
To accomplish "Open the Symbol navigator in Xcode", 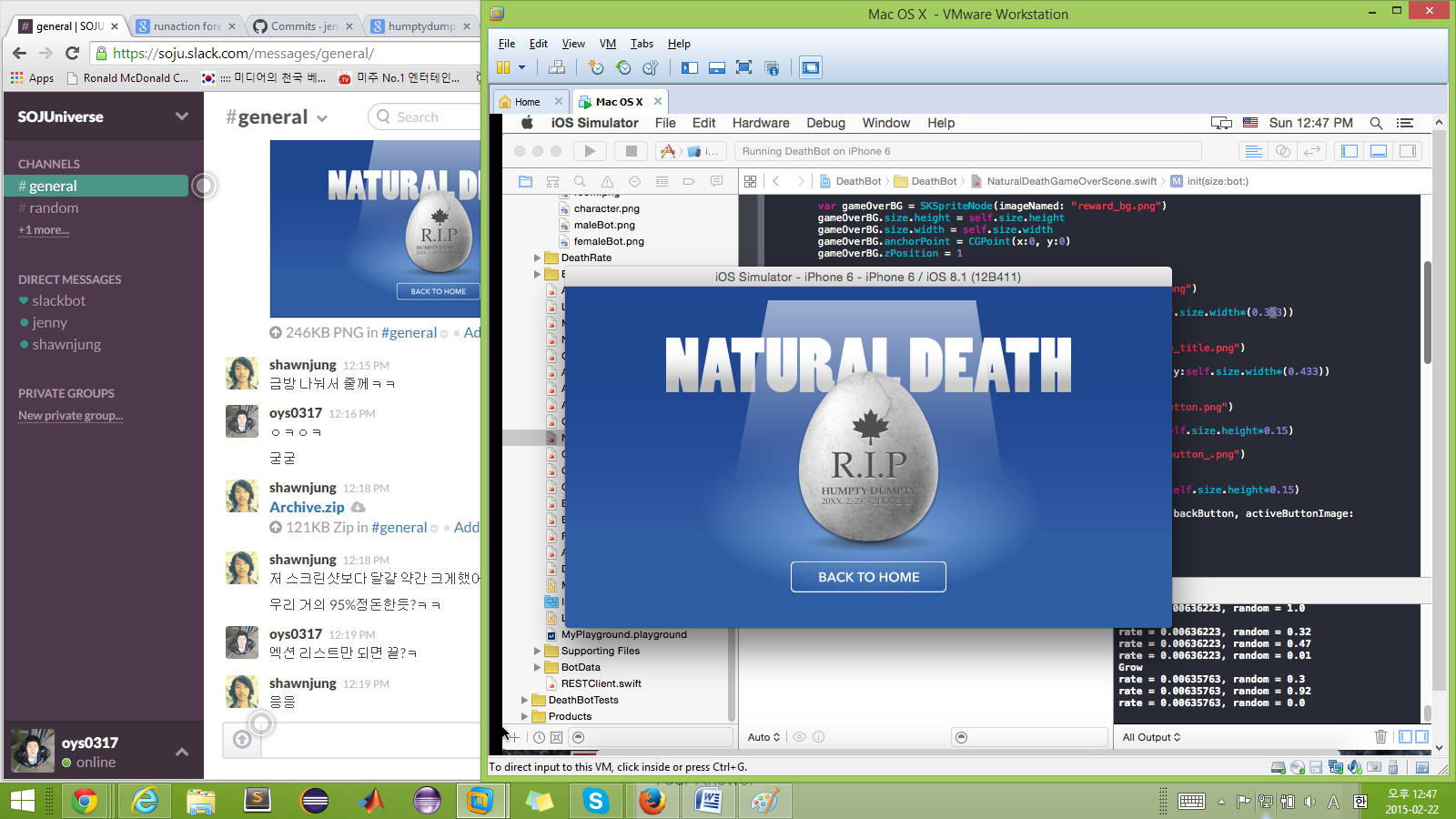I will pos(552,181).
